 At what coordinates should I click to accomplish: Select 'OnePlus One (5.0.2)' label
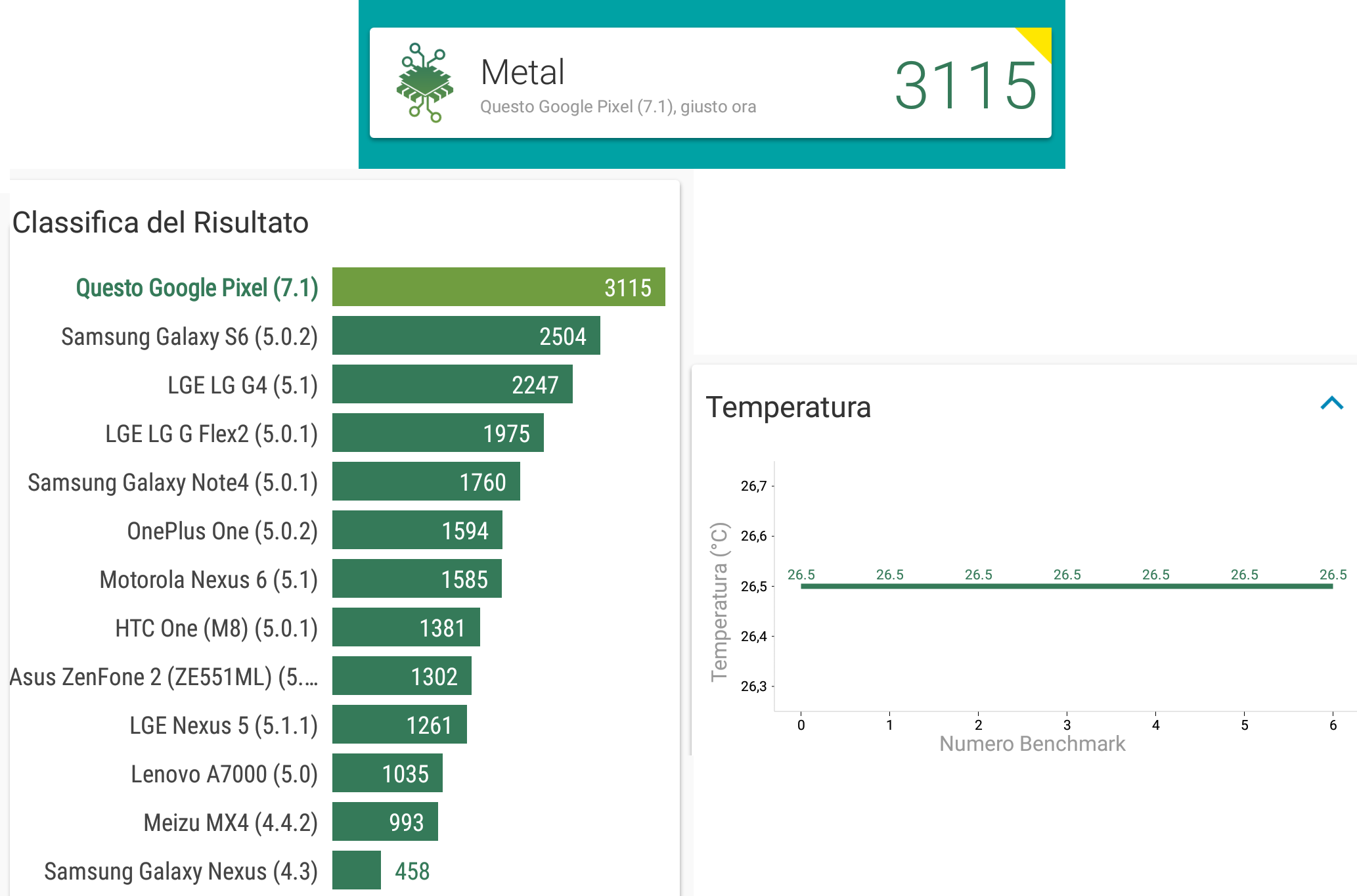point(222,531)
